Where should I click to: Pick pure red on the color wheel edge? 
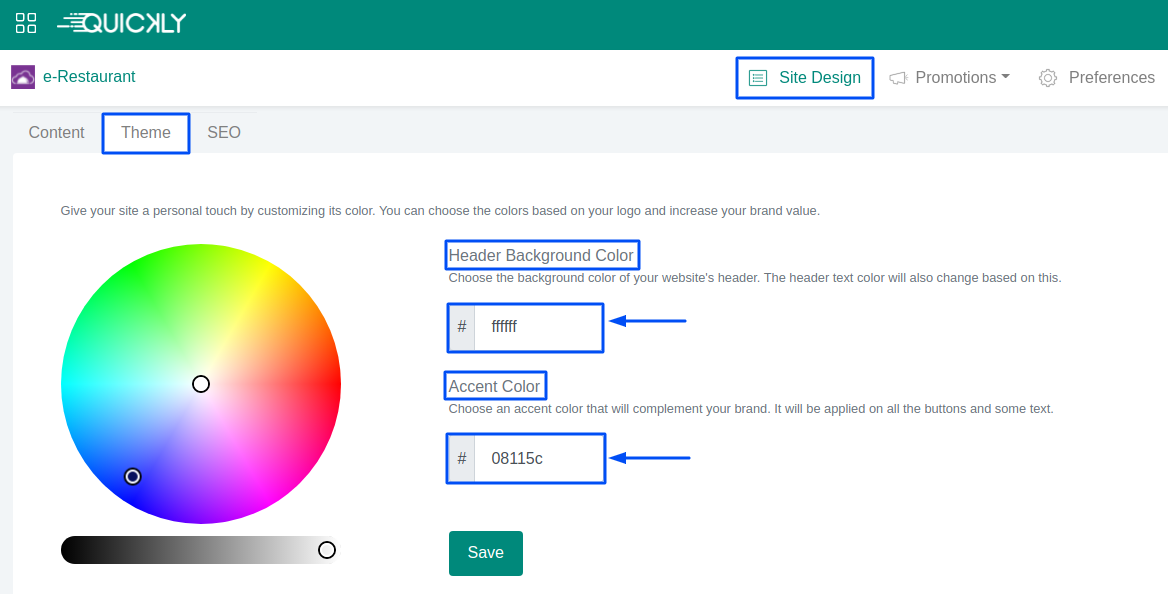[x=337, y=384]
